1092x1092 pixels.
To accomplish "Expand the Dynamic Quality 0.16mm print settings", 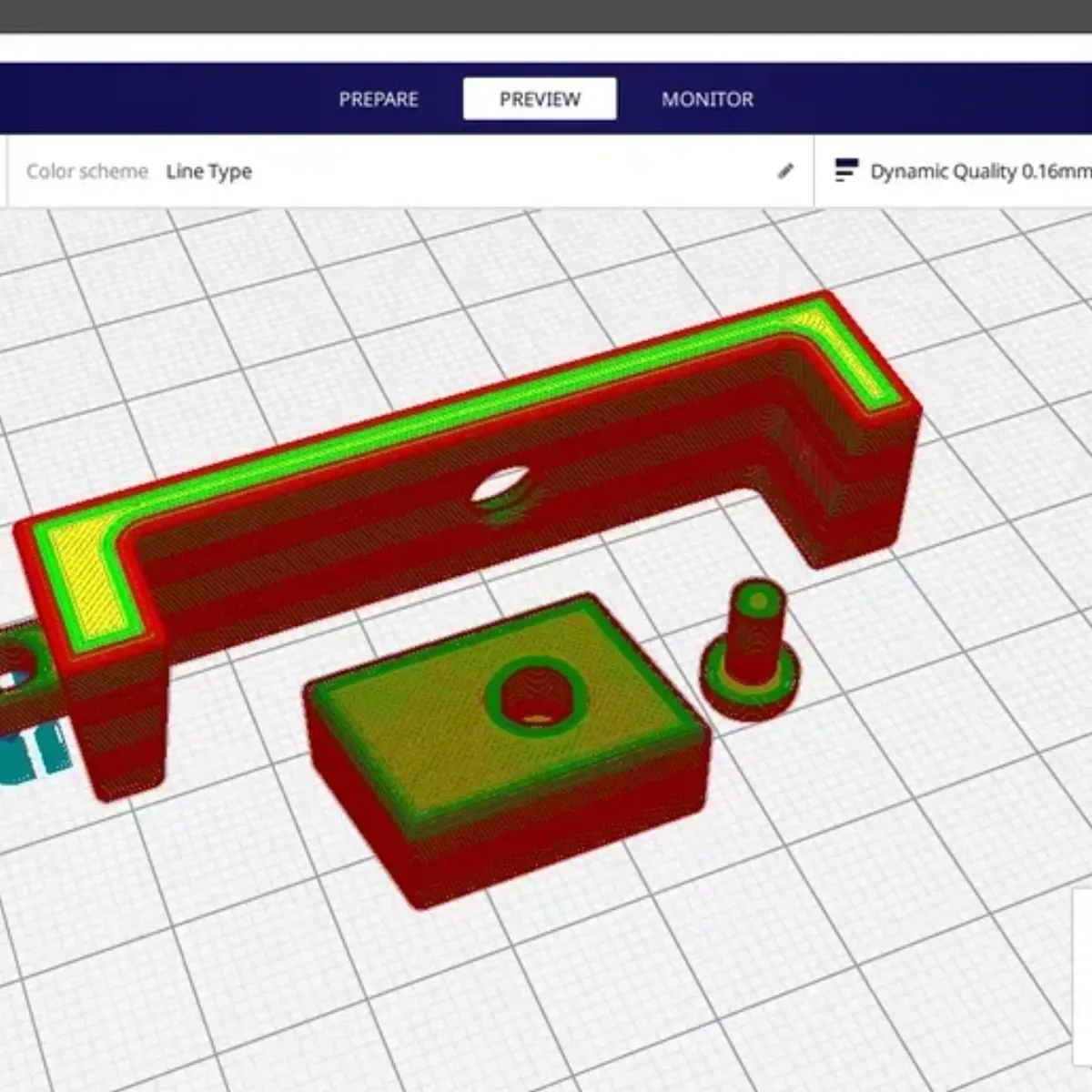I will (979, 171).
